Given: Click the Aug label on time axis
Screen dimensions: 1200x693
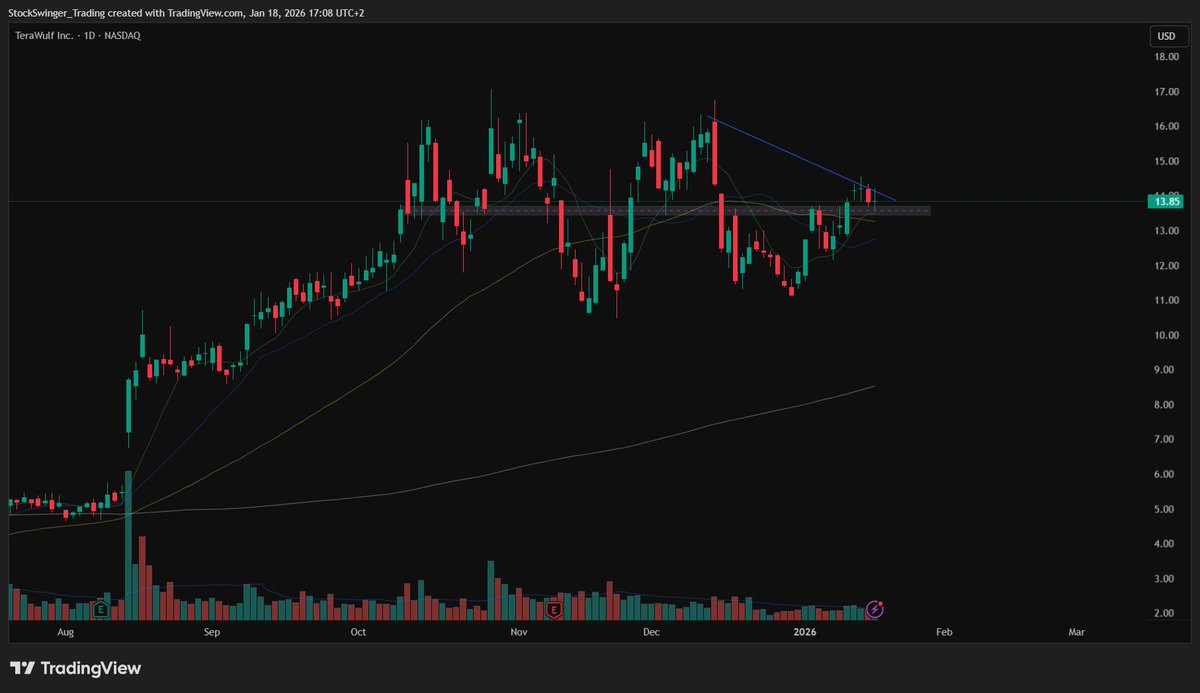Looking at the screenshot, I should (66, 632).
